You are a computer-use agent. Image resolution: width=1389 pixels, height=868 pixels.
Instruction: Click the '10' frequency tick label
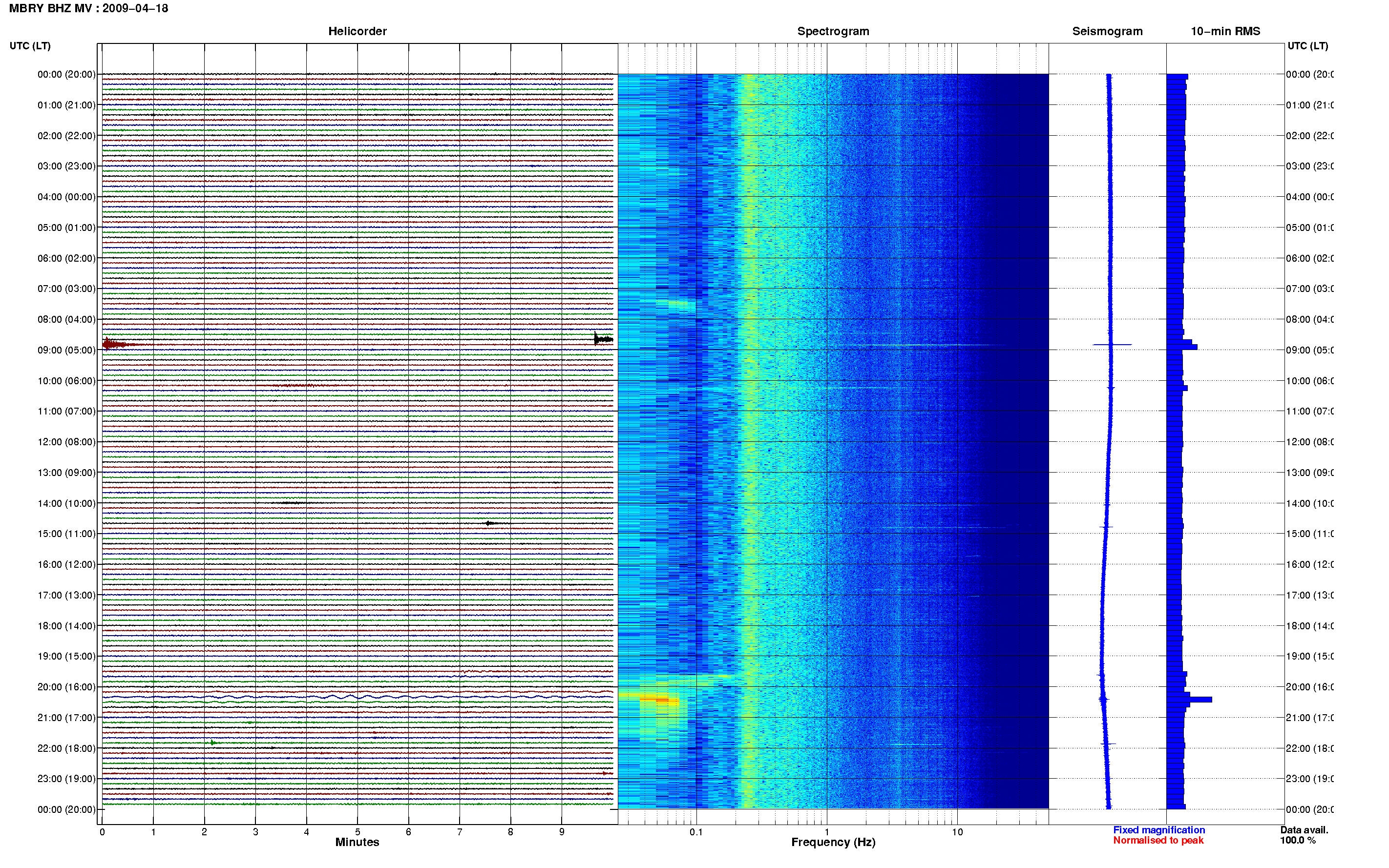(957, 832)
